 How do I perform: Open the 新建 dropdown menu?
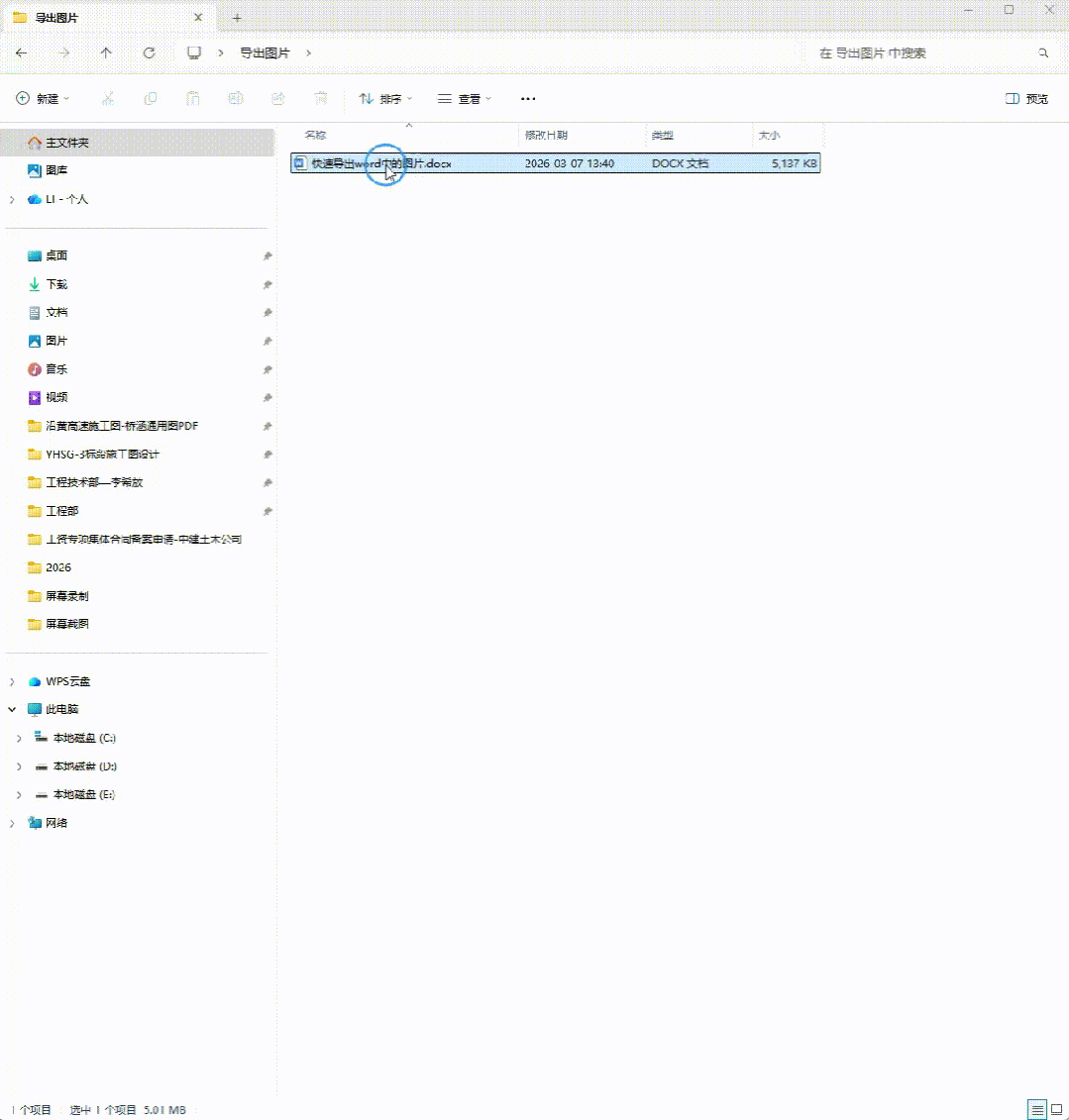coord(43,99)
